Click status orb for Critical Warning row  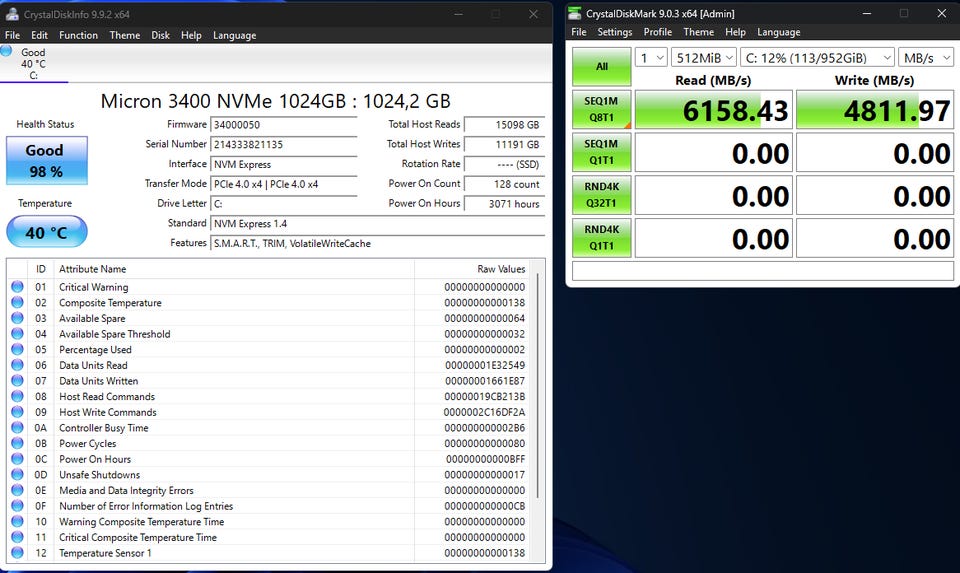[x=17, y=286]
